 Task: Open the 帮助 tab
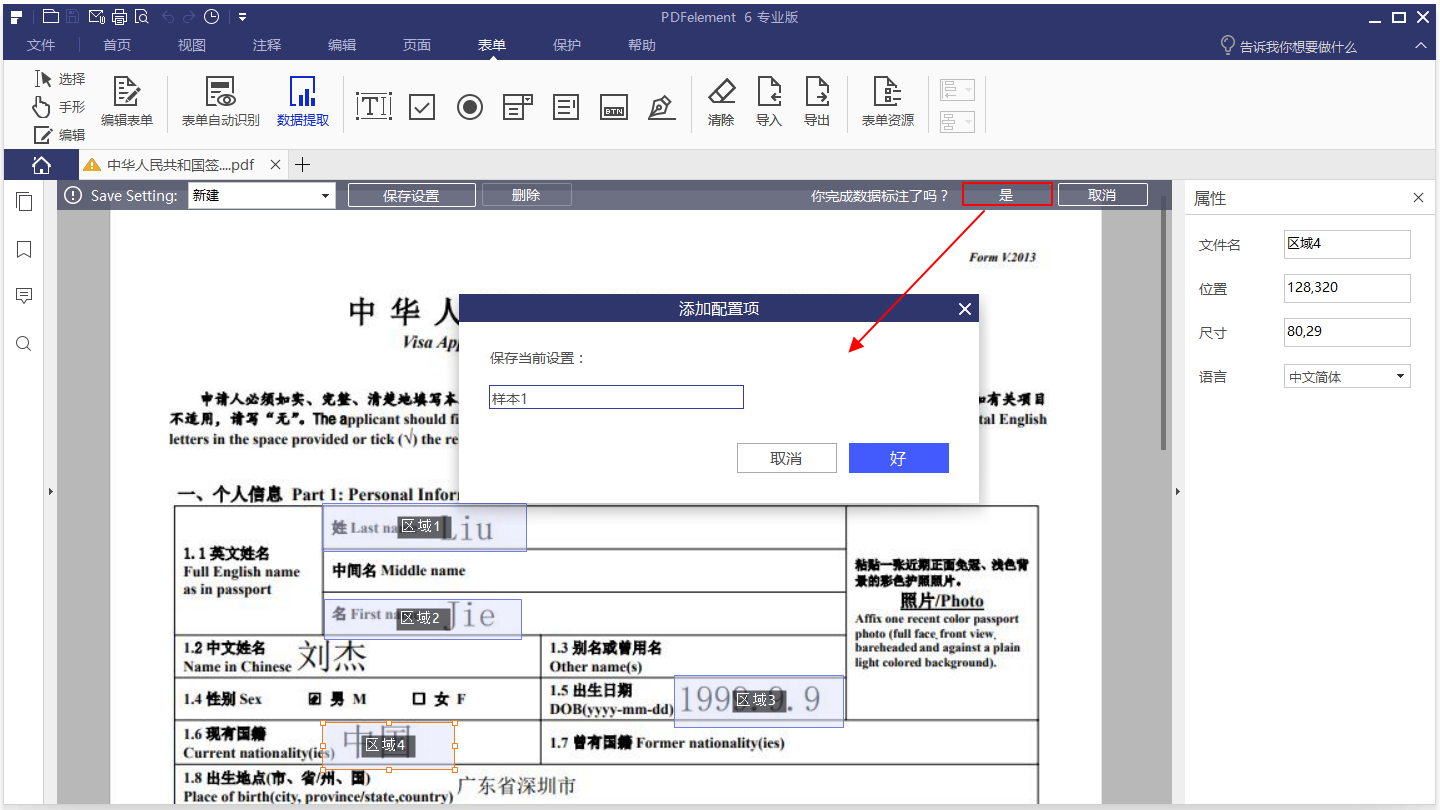(x=642, y=45)
